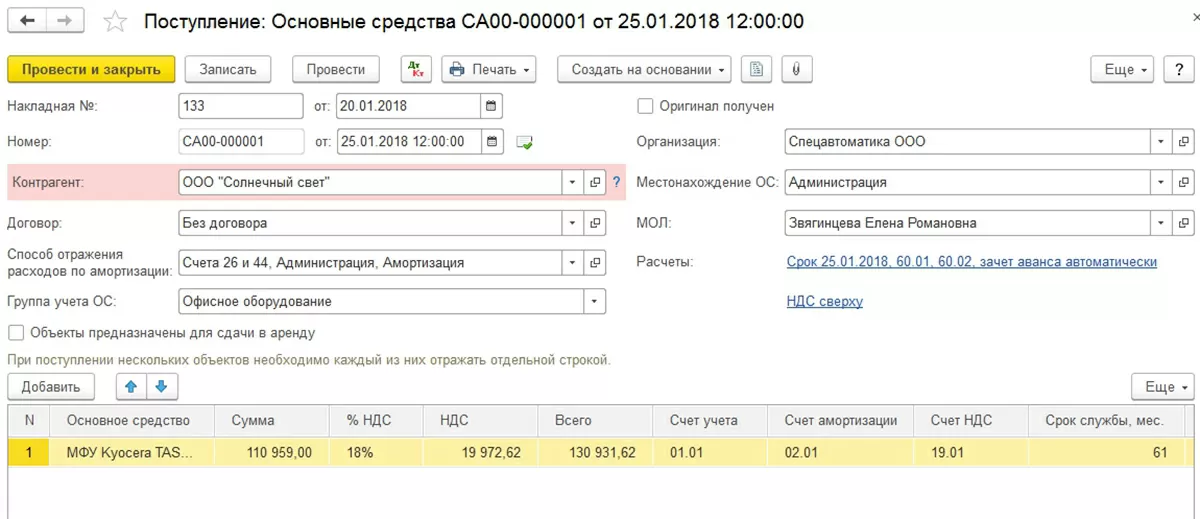1200x519 pixels.
Task: Click the Сумма column header
Action: coord(271,421)
